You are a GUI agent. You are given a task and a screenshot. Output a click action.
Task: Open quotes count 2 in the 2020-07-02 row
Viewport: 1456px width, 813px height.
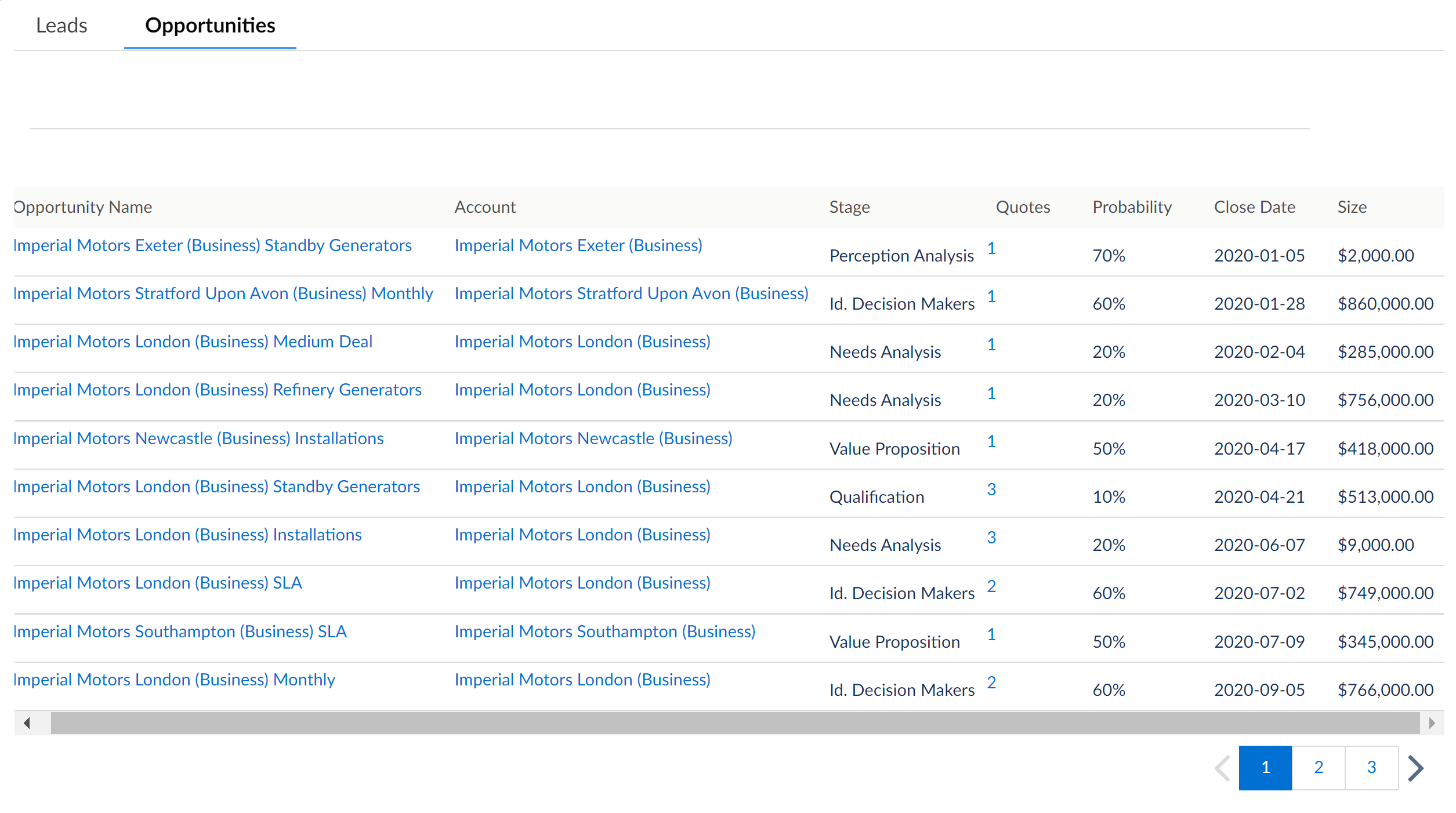(991, 586)
